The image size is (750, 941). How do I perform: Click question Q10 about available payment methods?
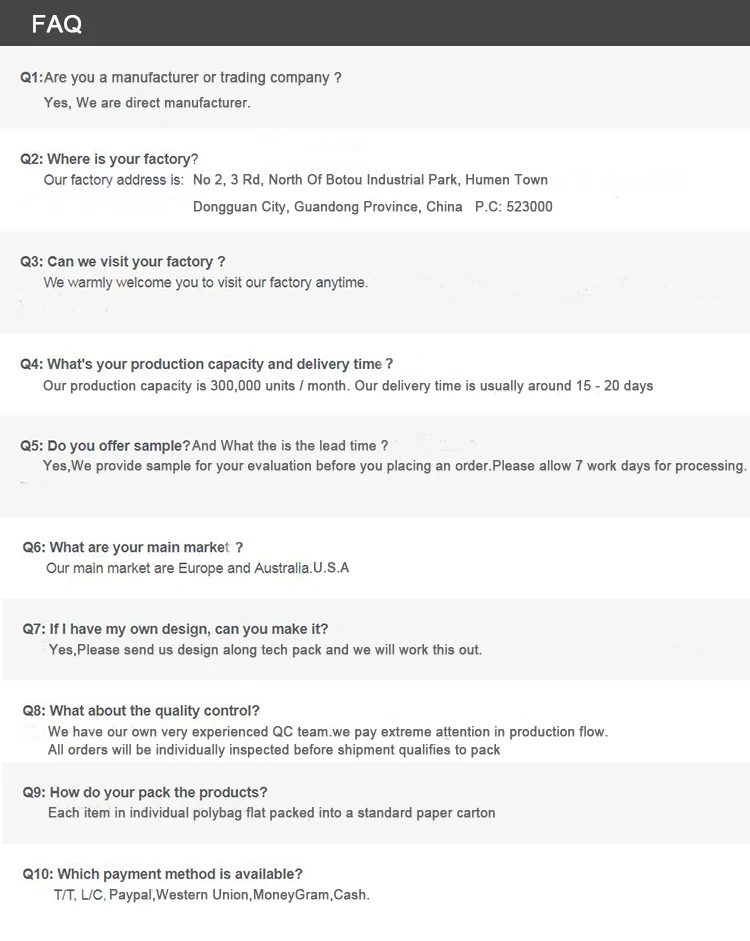coord(162,874)
